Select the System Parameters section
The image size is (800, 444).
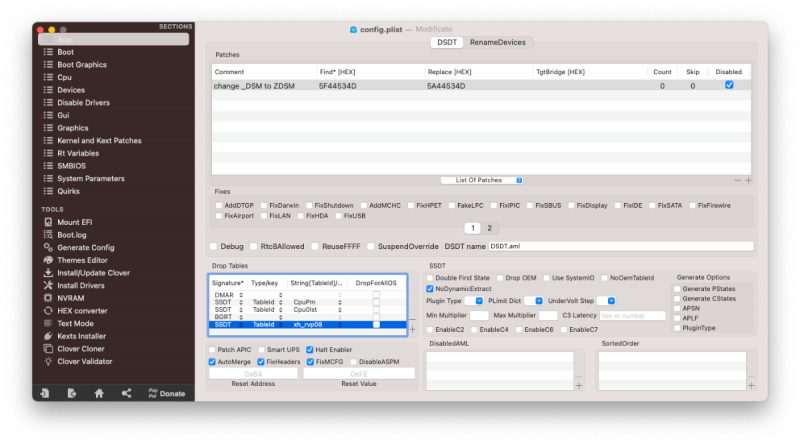pos(90,178)
